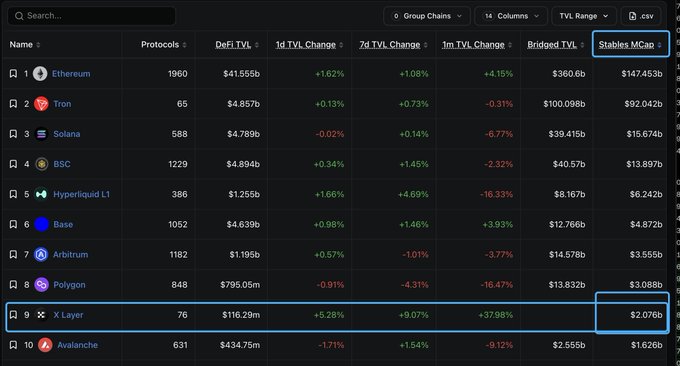Click the Ethereum chain logo
The width and height of the screenshot is (680, 366).
[40, 74]
